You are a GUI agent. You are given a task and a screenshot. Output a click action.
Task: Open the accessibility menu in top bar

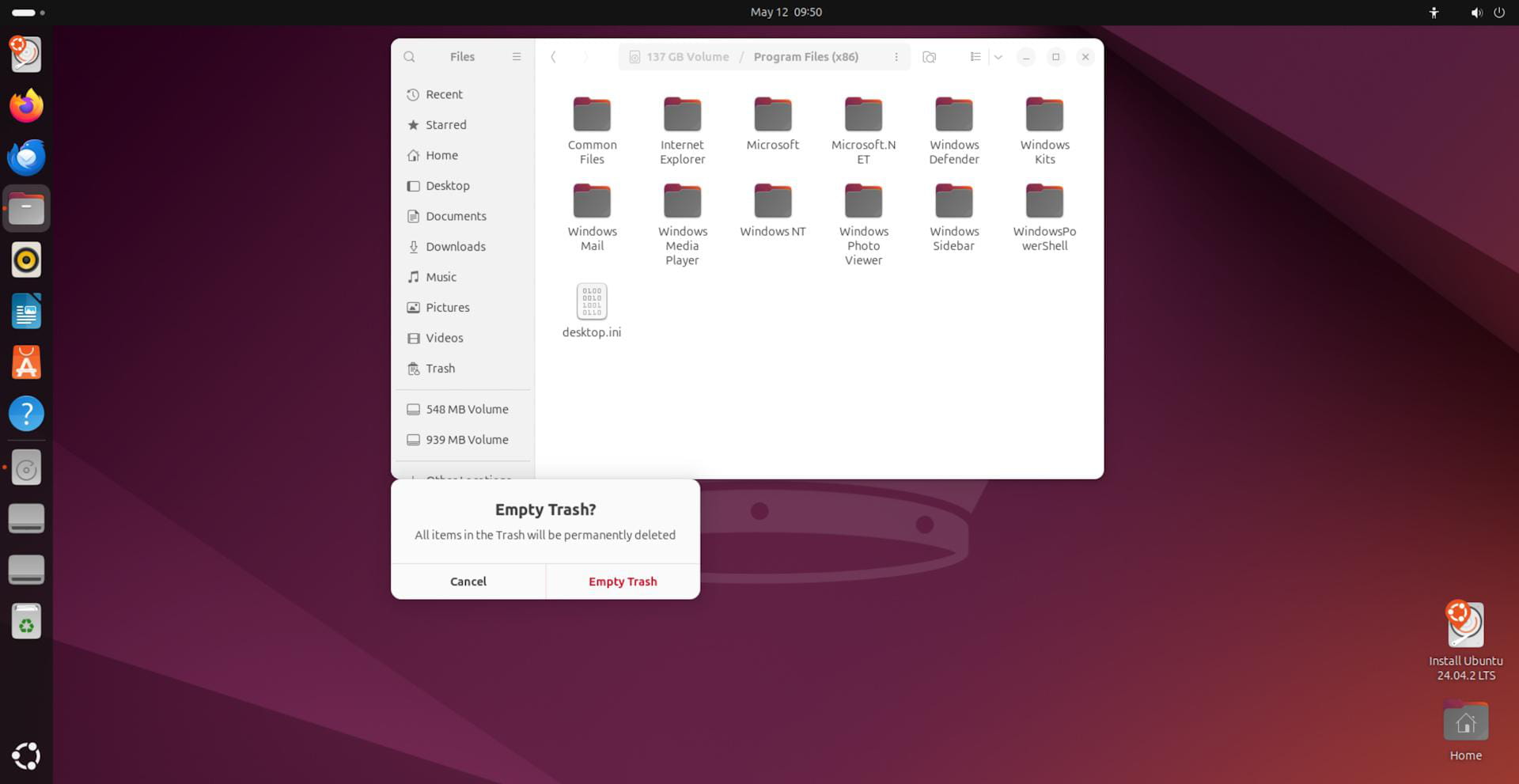(x=1434, y=13)
